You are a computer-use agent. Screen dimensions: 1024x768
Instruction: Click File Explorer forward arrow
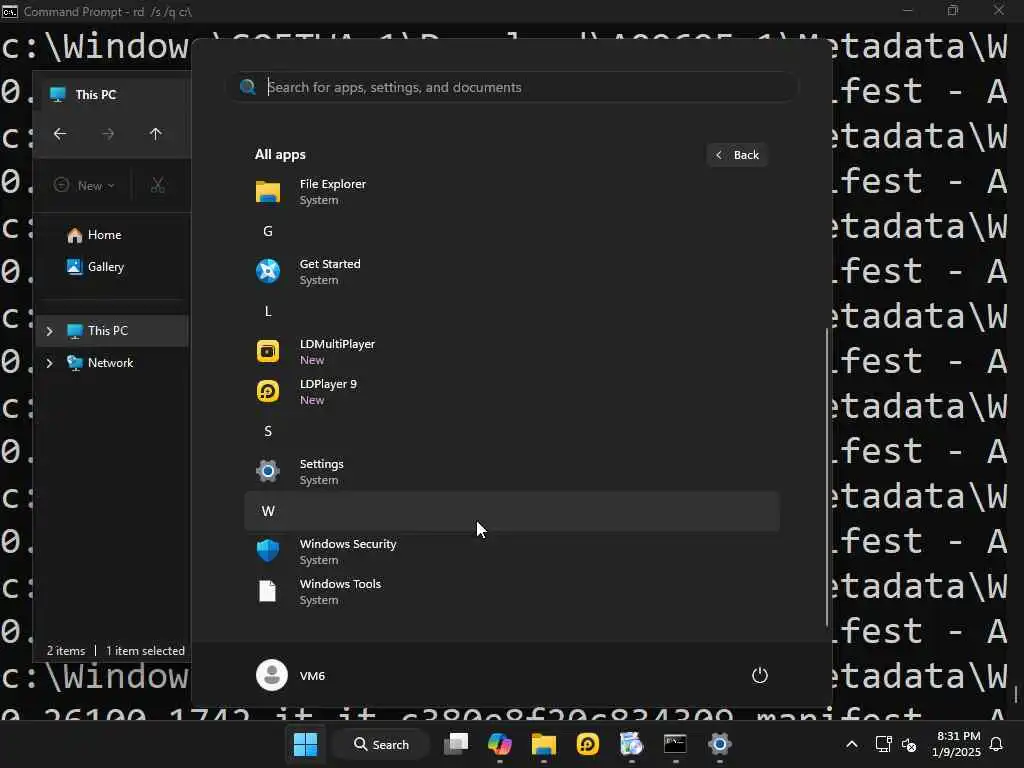tap(108, 134)
